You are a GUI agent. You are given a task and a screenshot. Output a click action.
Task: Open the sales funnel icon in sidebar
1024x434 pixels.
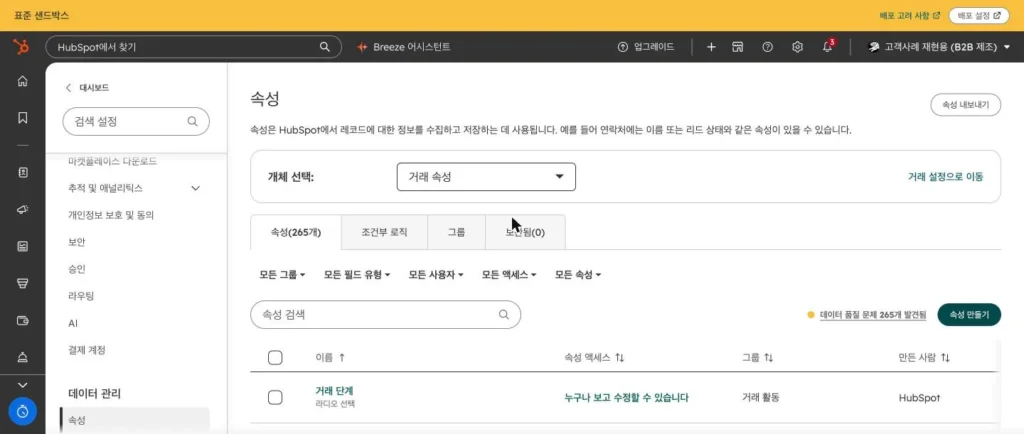[23, 283]
